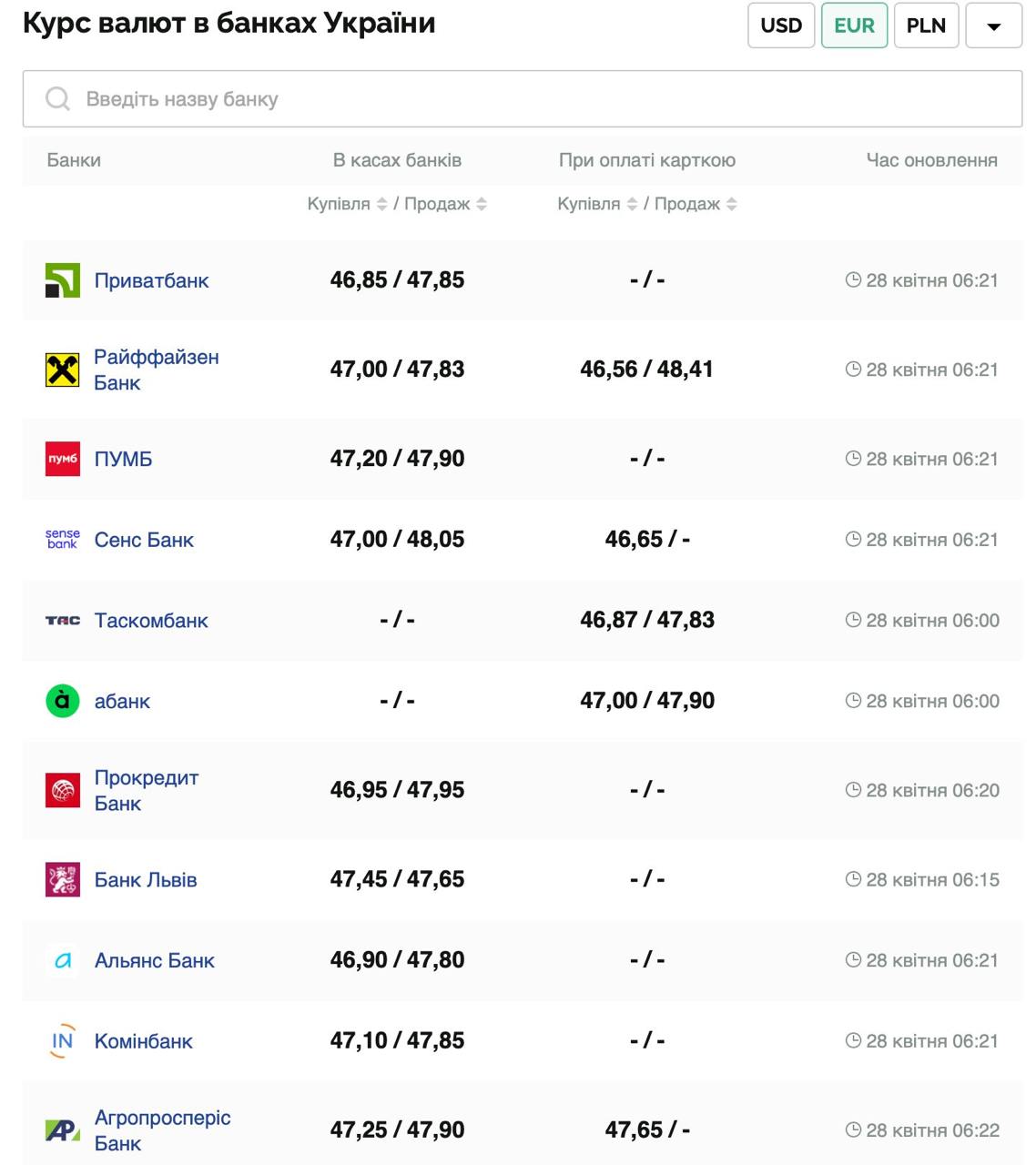Viewport: 1036px width, 1165px height.
Task: Click the green абанк logo icon
Action: pyautogui.click(x=63, y=701)
